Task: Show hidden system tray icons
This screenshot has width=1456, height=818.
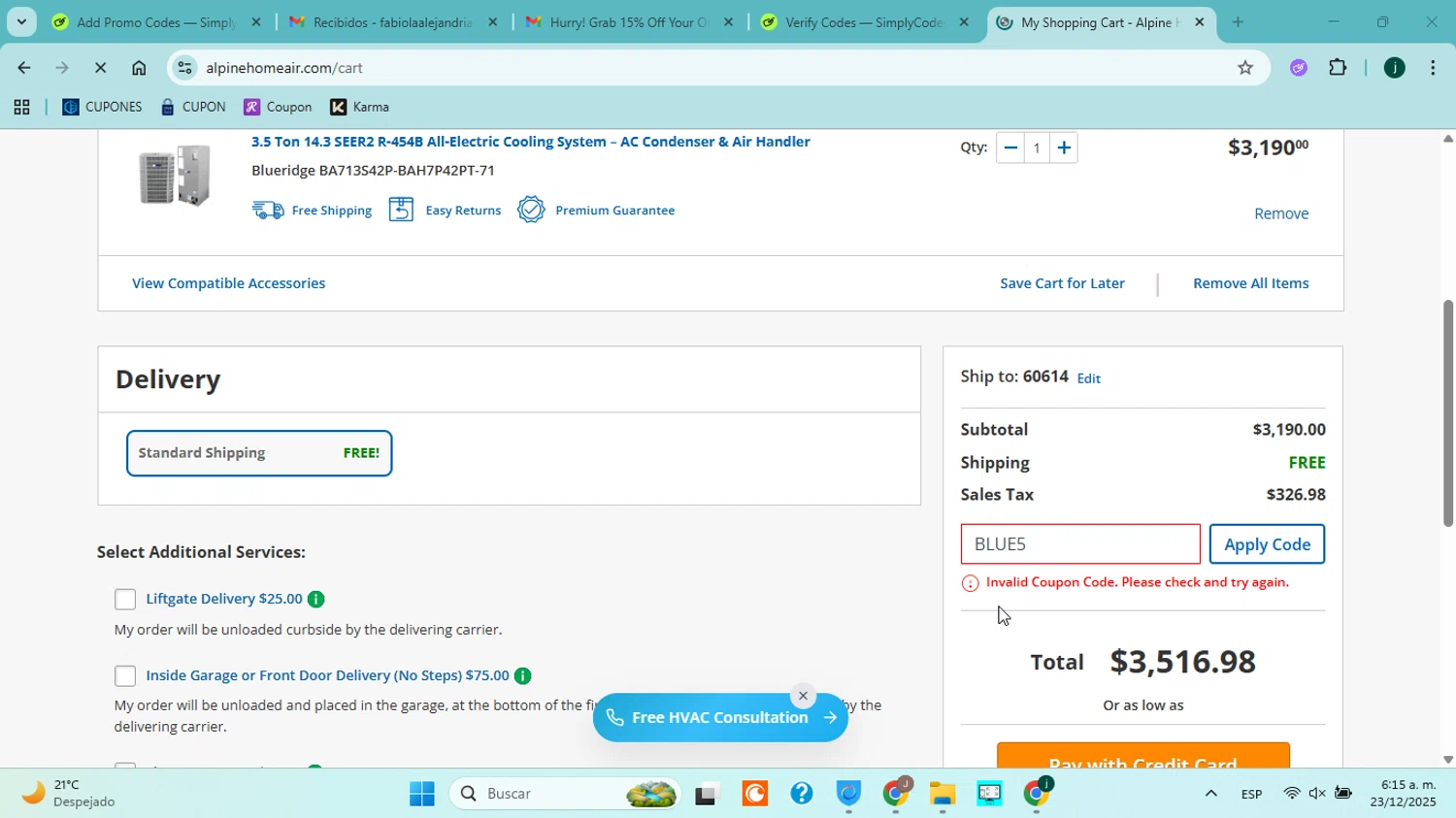Action: (x=1211, y=795)
